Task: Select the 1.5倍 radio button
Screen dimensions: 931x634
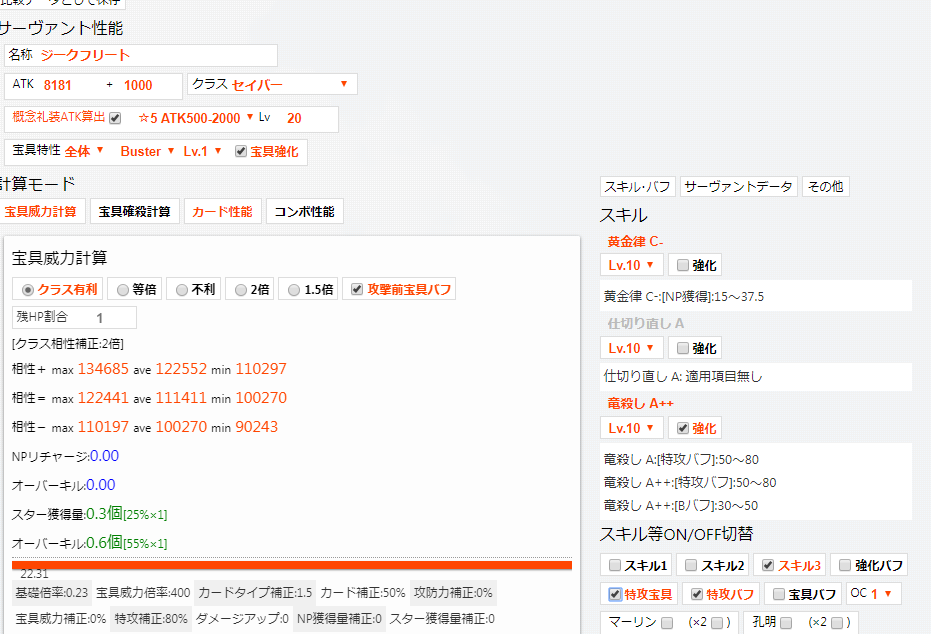Action: [x=294, y=290]
